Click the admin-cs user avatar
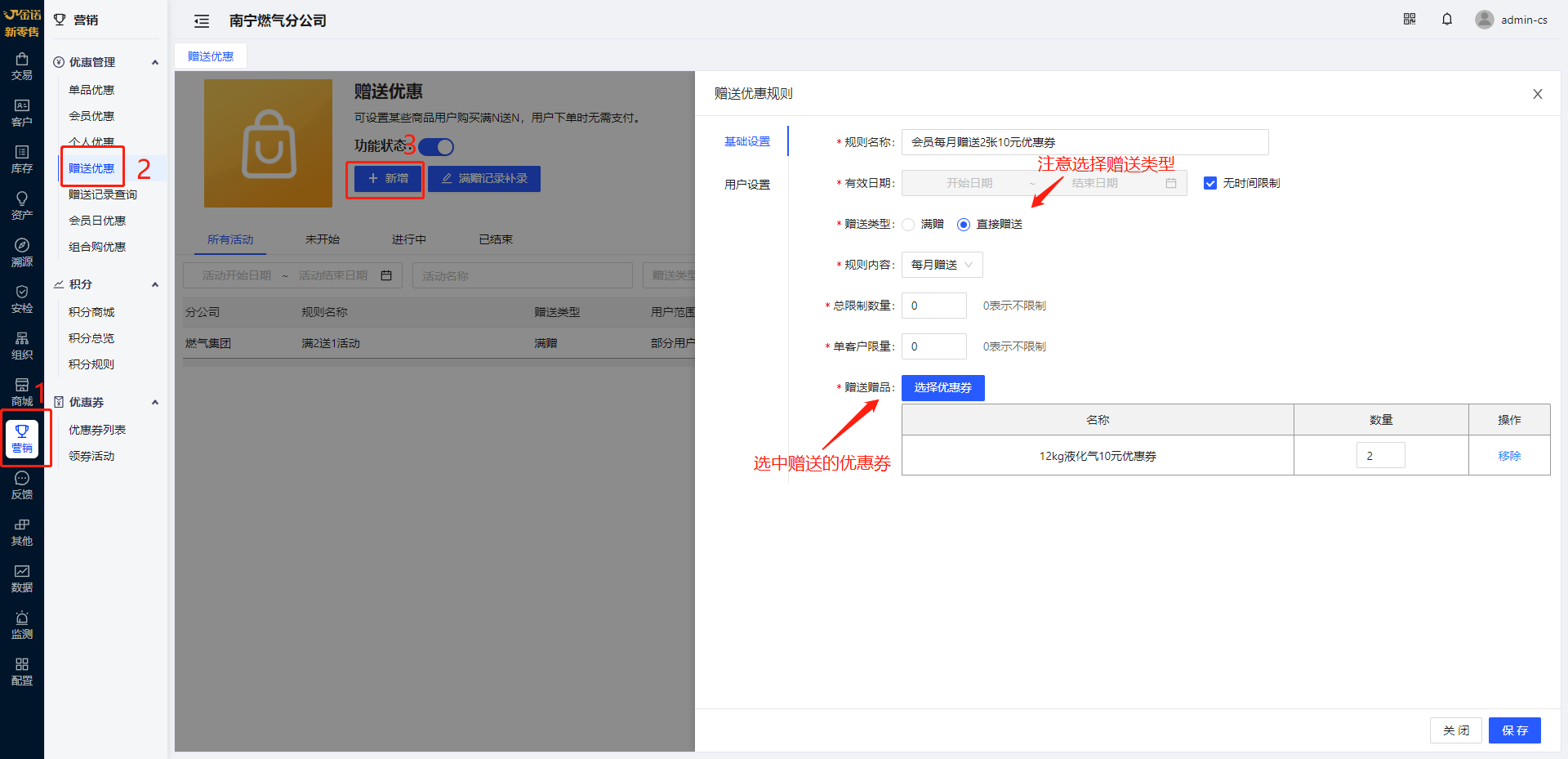 tap(1485, 20)
